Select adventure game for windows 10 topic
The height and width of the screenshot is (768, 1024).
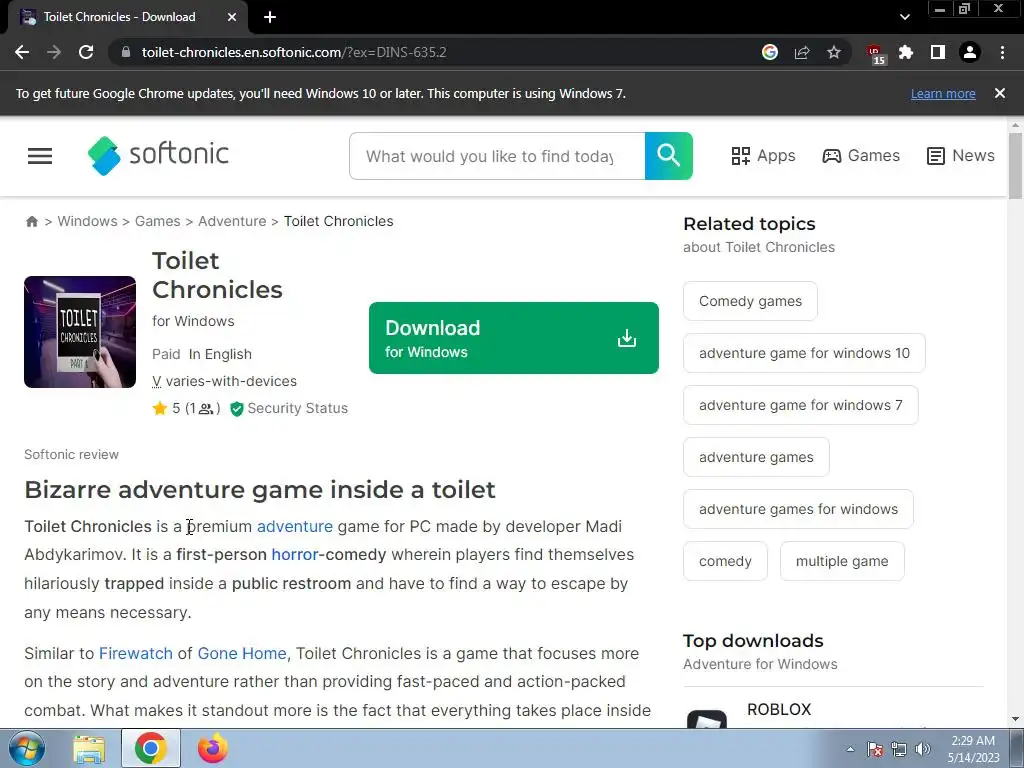coord(805,353)
